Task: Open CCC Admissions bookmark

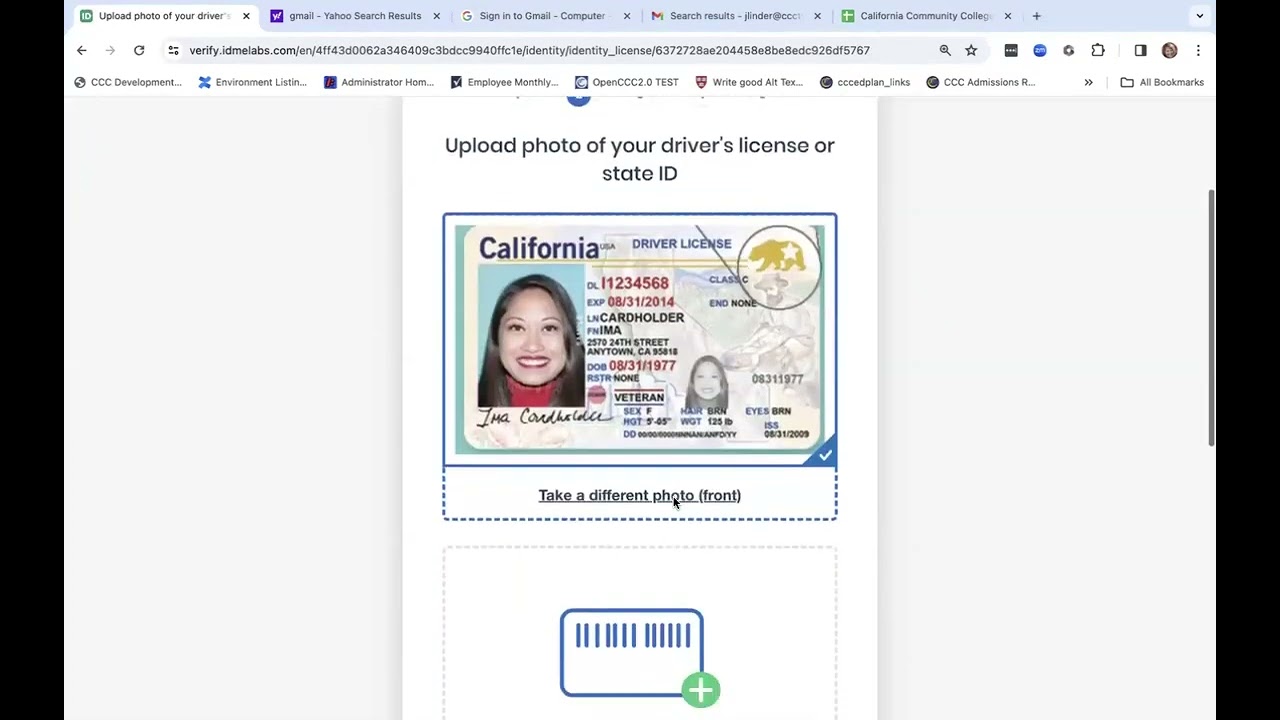Action: click(x=981, y=82)
